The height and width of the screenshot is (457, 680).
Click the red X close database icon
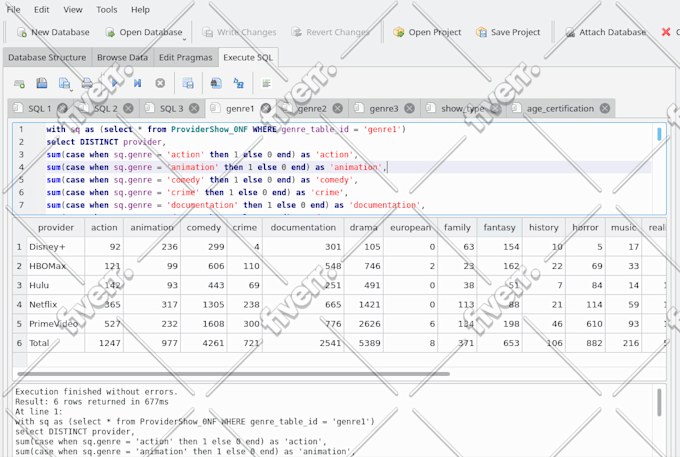tap(666, 32)
